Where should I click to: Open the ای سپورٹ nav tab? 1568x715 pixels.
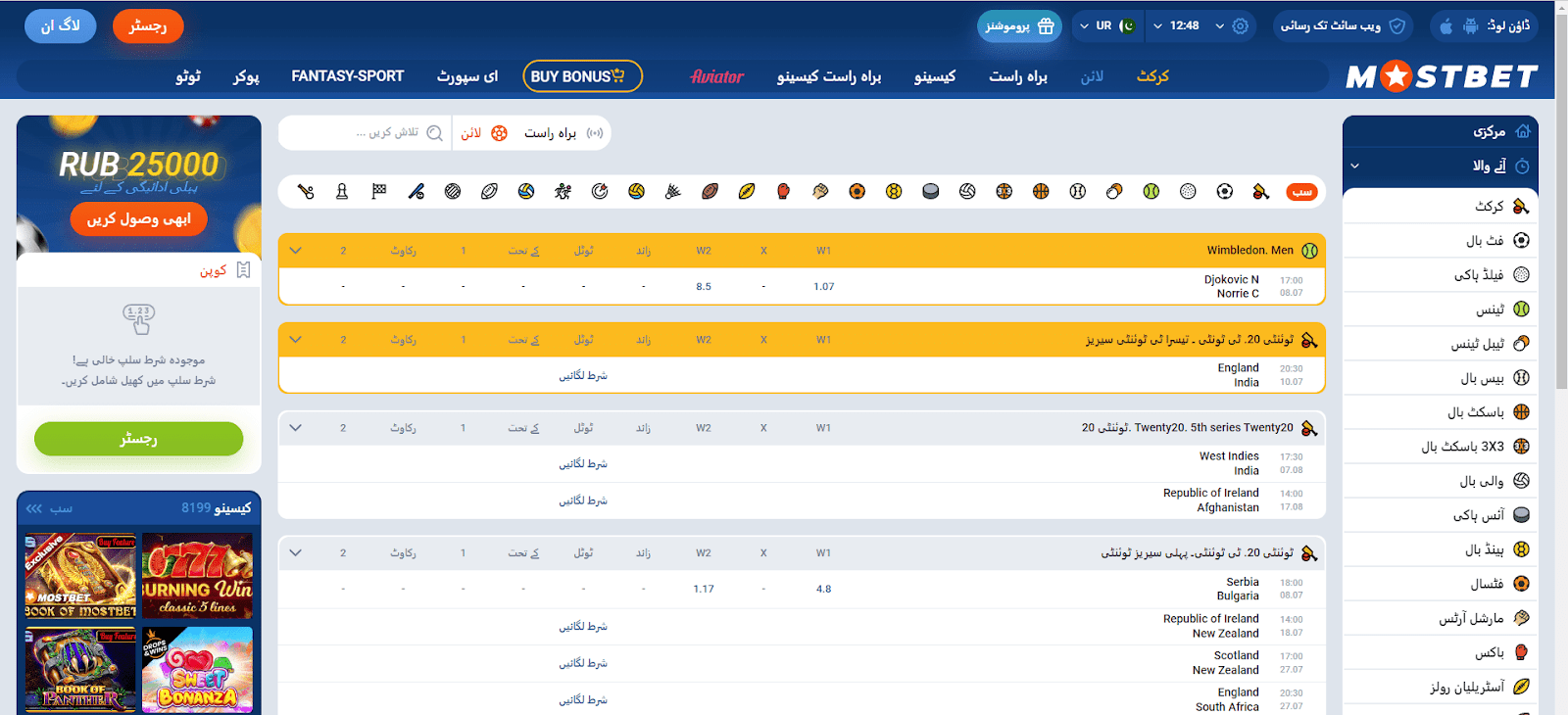(467, 76)
